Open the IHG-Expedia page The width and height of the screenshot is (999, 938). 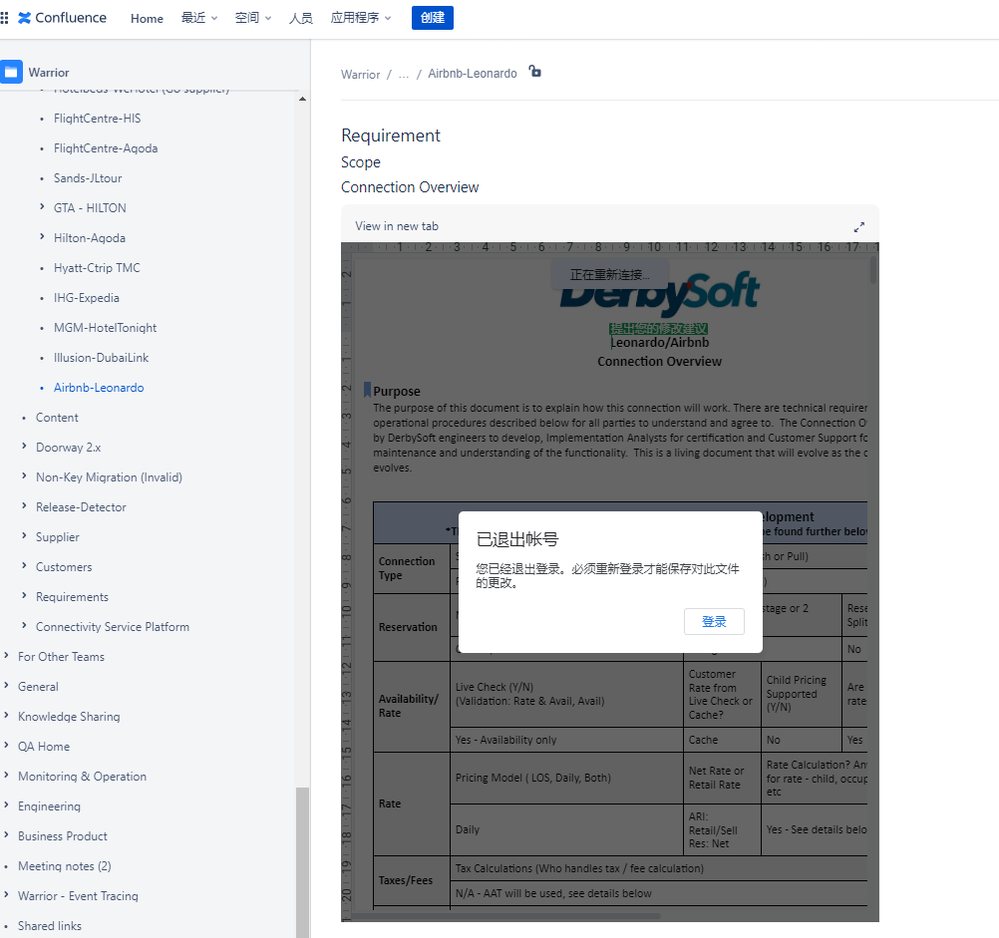[86, 298]
